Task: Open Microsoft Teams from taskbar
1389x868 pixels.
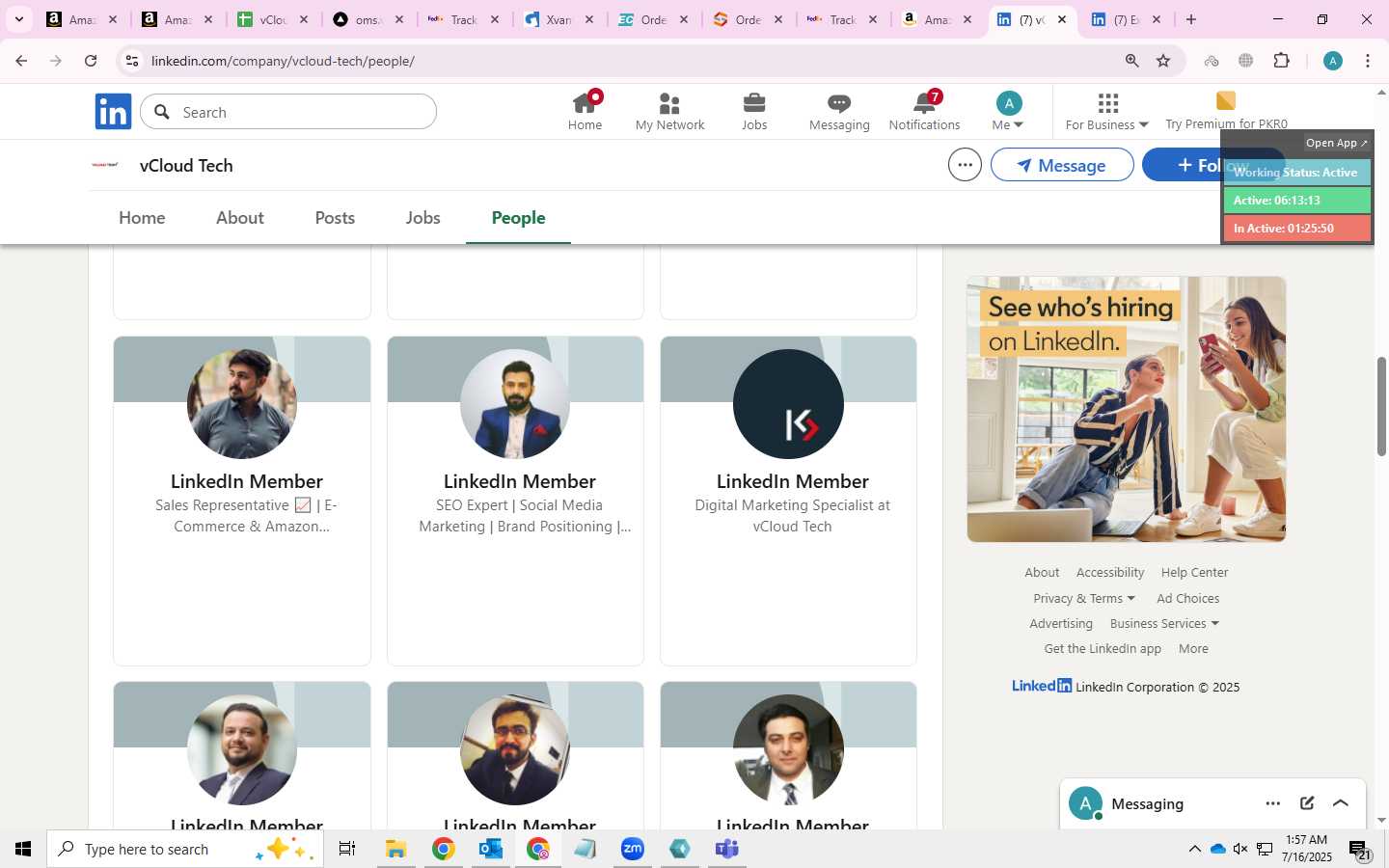Action: pos(726,849)
